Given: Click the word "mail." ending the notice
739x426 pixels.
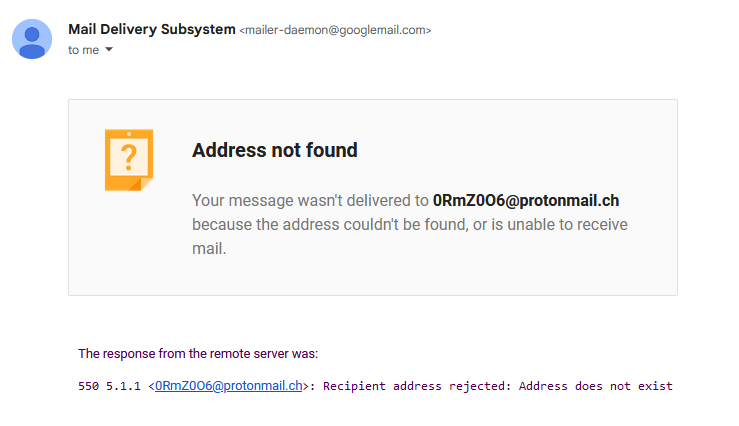Looking at the screenshot, I should click(x=209, y=248).
